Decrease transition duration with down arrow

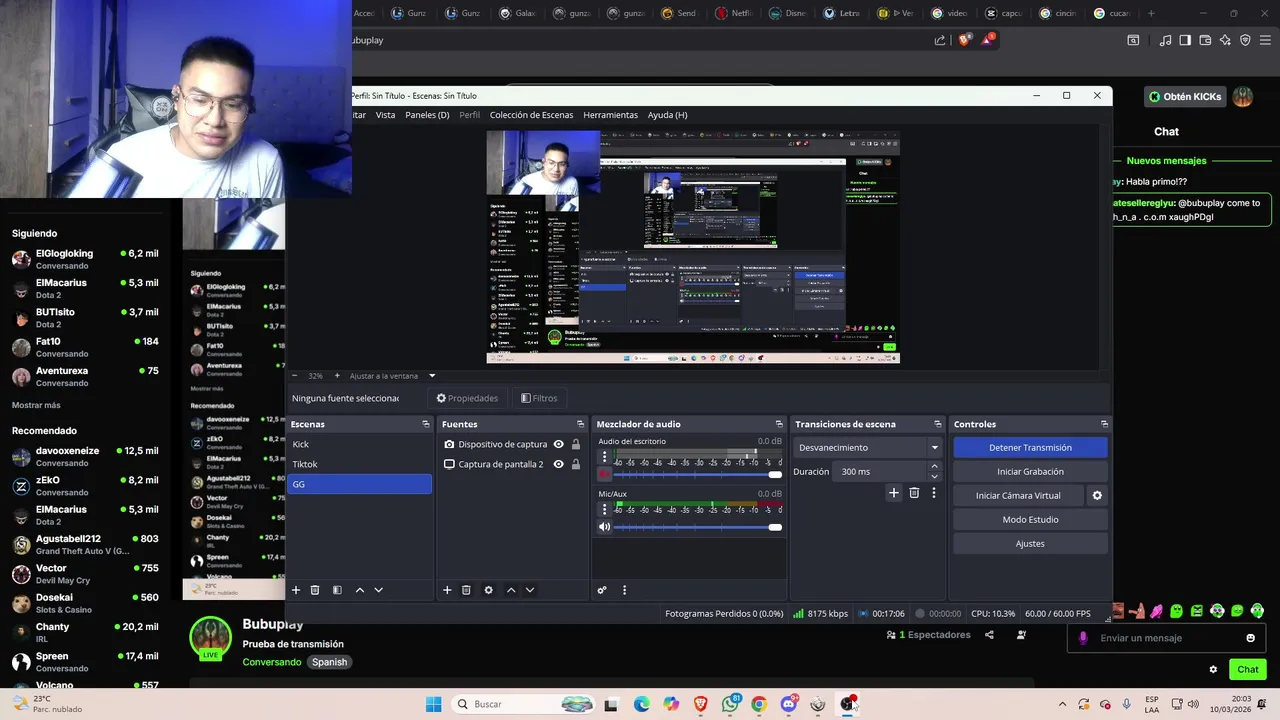[935, 477]
